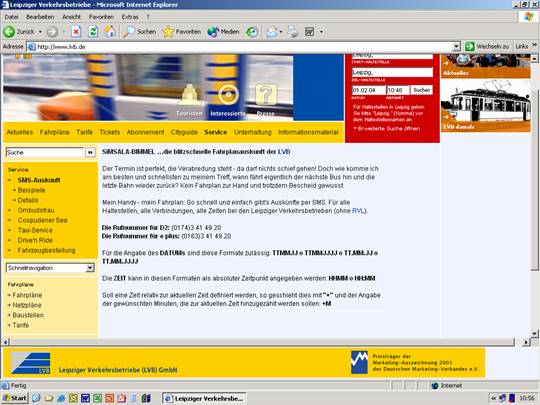Image resolution: width=540 pixels, height=405 pixels.
Task: Select the Presse question mark icon
Action: click(x=266, y=94)
